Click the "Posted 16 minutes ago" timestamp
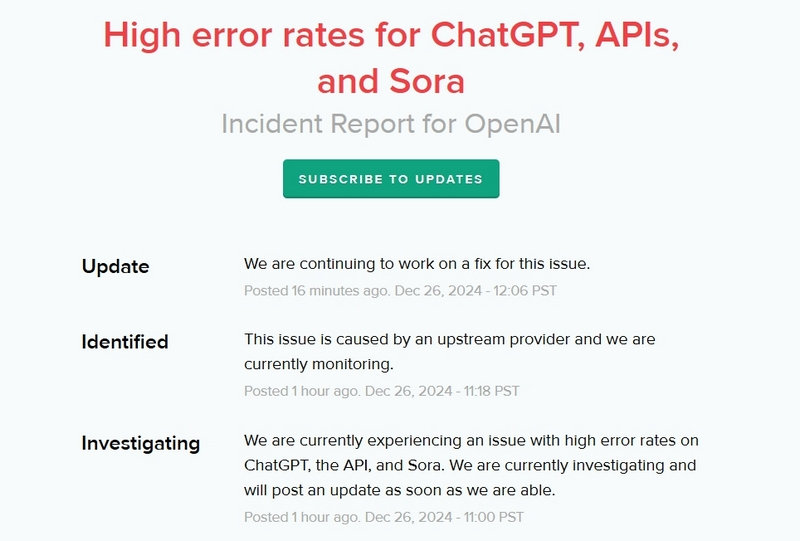The width and height of the screenshot is (800, 541). coord(302,291)
